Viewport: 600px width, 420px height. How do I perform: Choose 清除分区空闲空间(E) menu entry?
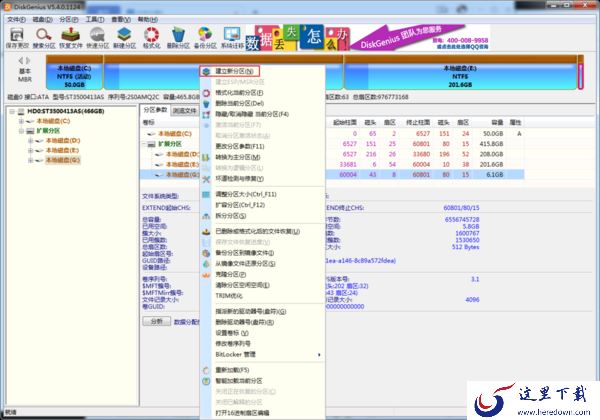(243, 285)
